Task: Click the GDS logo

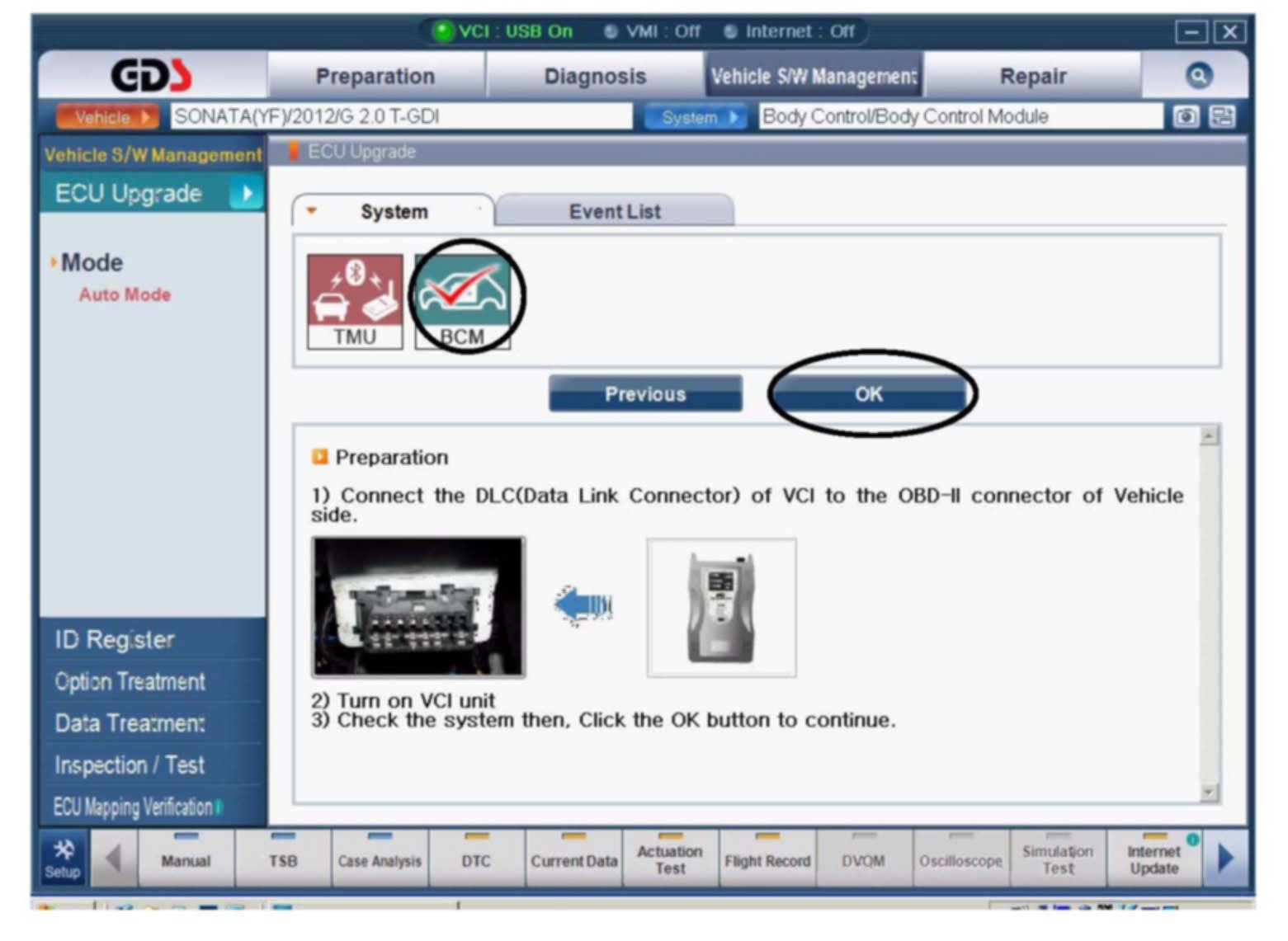Action: (152, 76)
